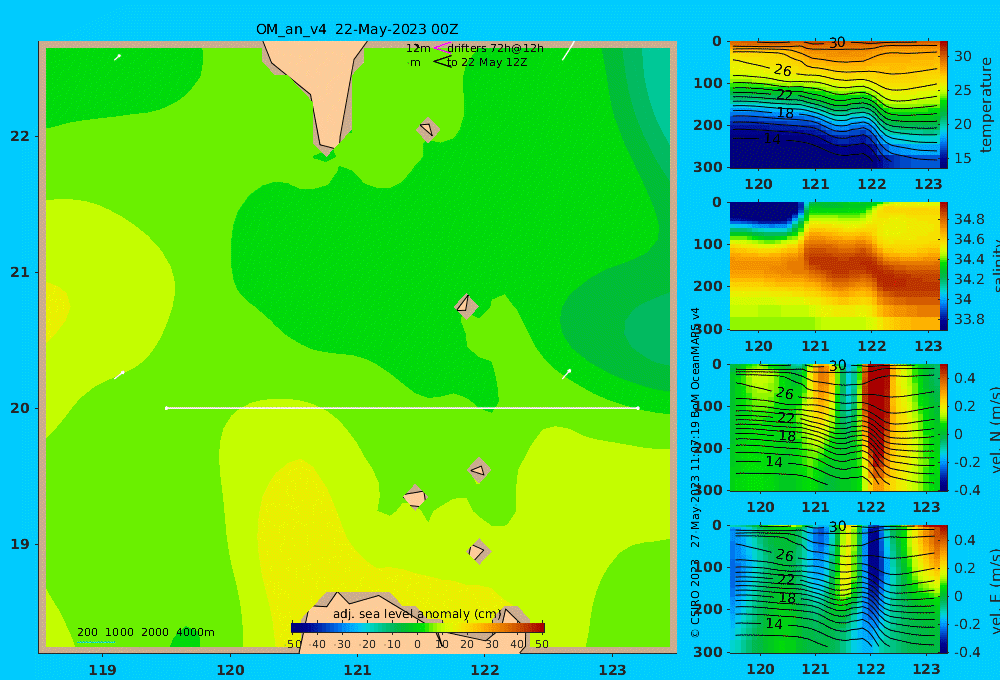
Task: Click the temperature section panel
Action: click(x=834, y=105)
